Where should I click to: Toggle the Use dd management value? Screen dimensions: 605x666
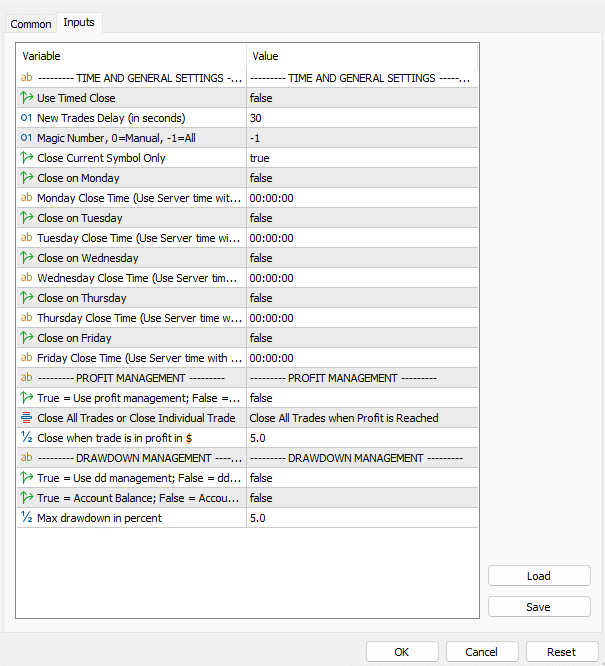pos(362,478)
